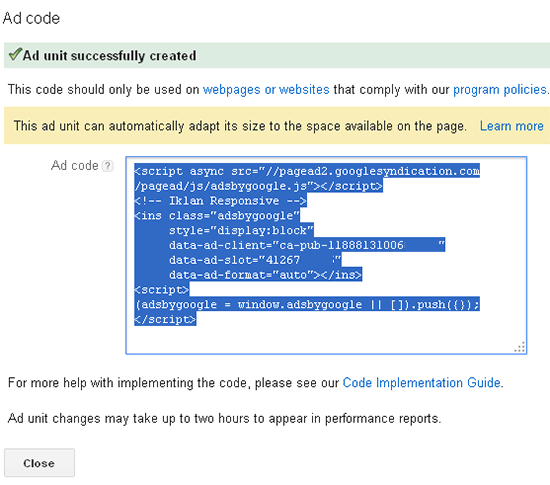The image size is (550, 485).
Task: Click the 'Iklan Responsive' comment line
Action: (x=221, y=201)
